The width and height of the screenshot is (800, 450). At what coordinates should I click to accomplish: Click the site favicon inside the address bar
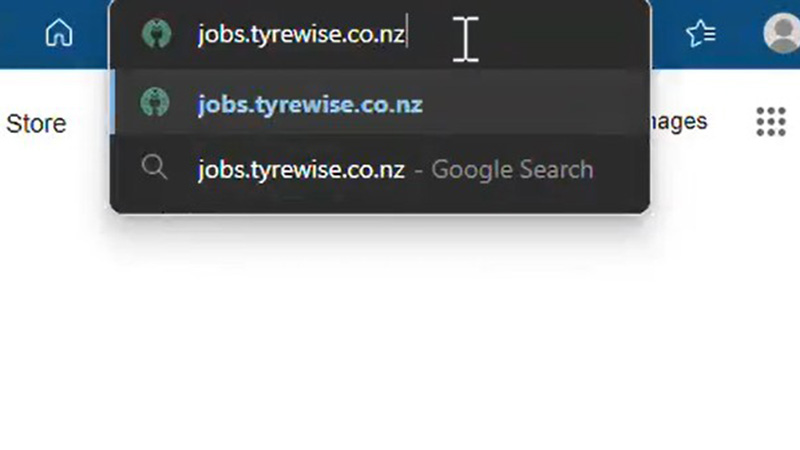pyautogui.click(x=156, y=34)
